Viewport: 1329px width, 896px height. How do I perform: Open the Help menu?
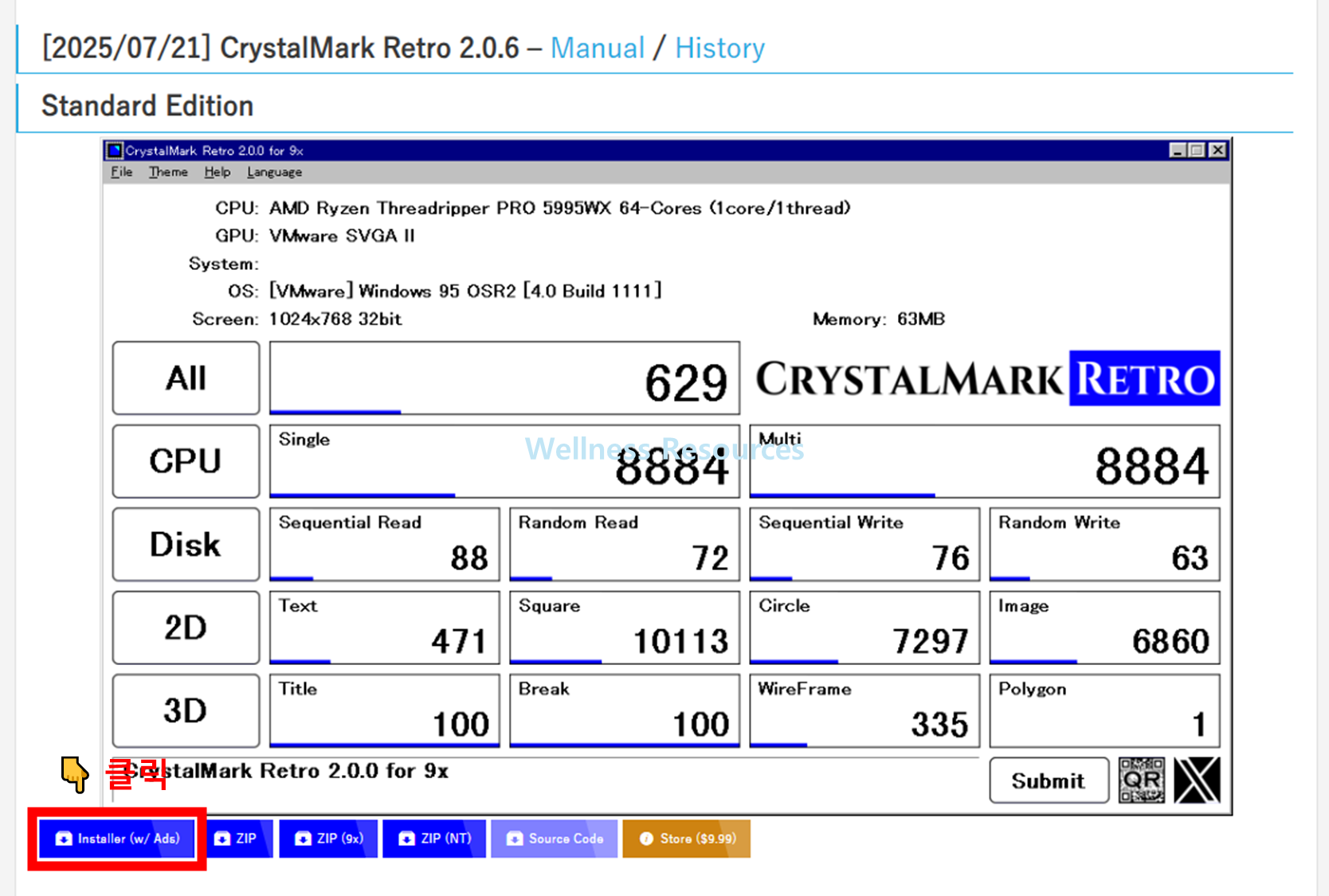click(x=217, y=172)
